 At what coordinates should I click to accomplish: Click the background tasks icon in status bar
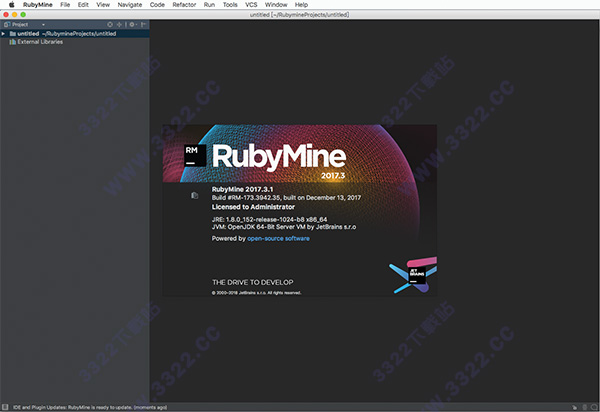(x=594, y=407)
